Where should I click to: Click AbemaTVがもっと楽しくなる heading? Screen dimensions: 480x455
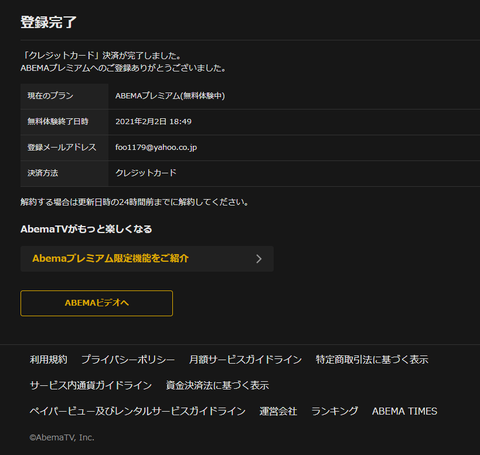point(86,229)
